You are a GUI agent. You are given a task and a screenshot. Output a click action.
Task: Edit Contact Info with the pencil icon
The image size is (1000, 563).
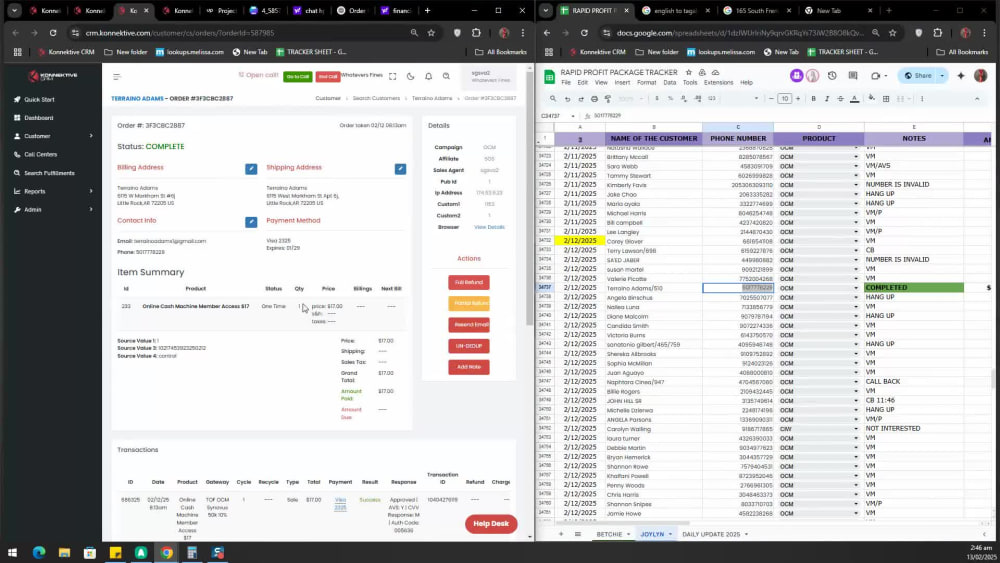(x=251, y=222)
